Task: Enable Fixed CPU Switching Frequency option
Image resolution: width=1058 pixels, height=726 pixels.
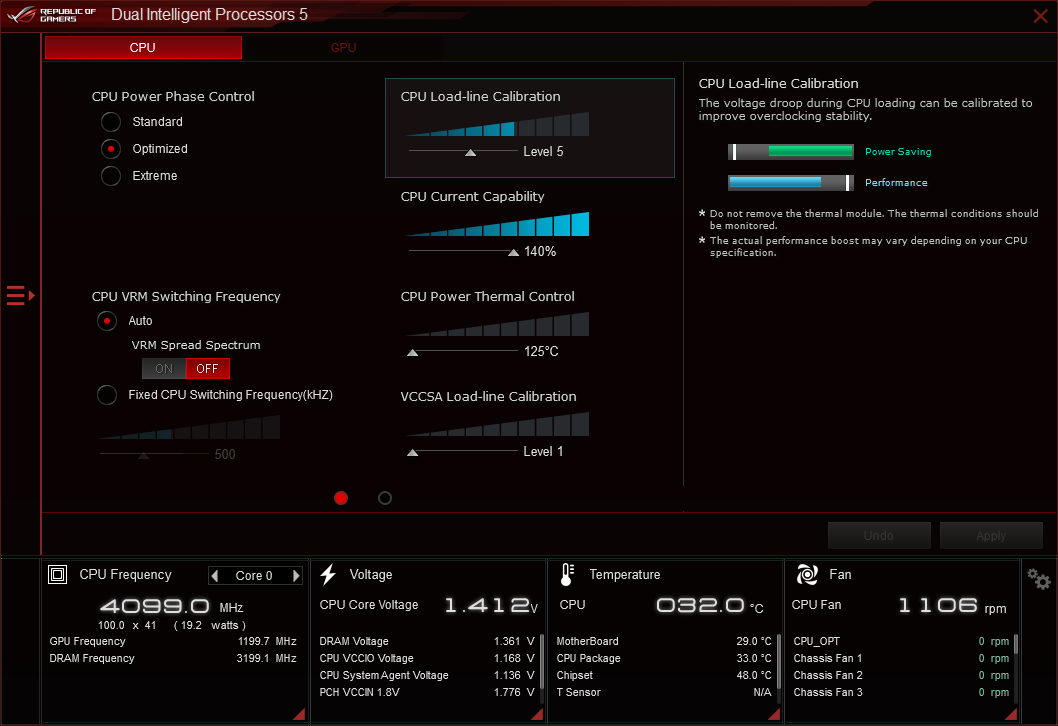Action: pos(107,395)
